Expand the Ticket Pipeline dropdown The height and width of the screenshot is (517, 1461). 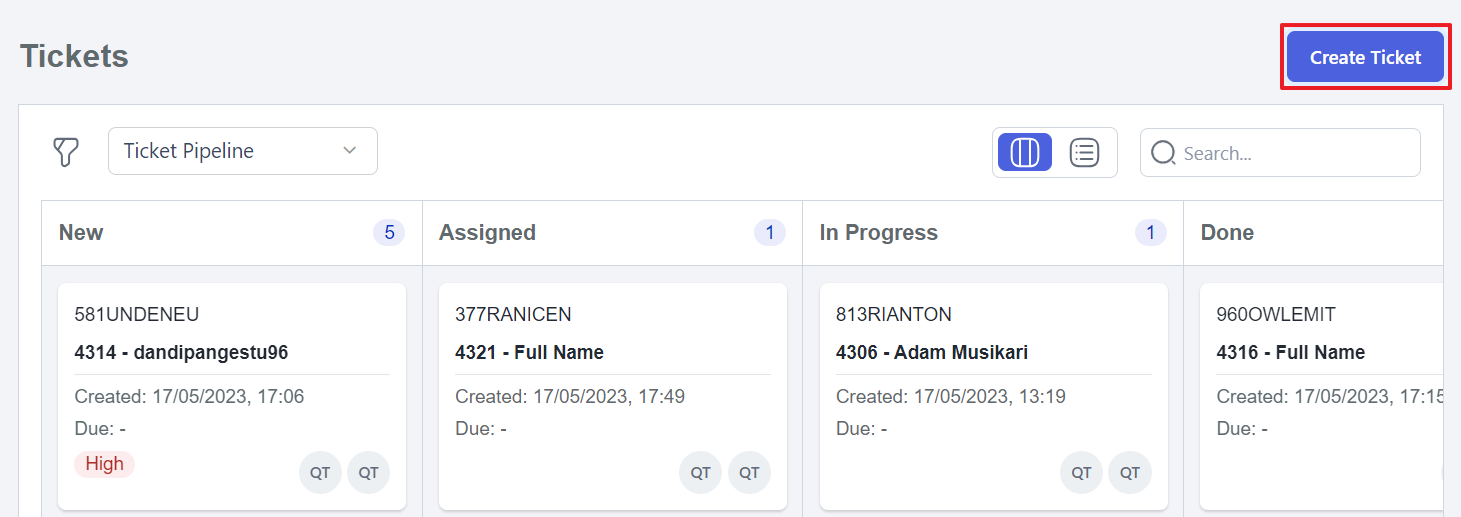click(x=243, y=151)
